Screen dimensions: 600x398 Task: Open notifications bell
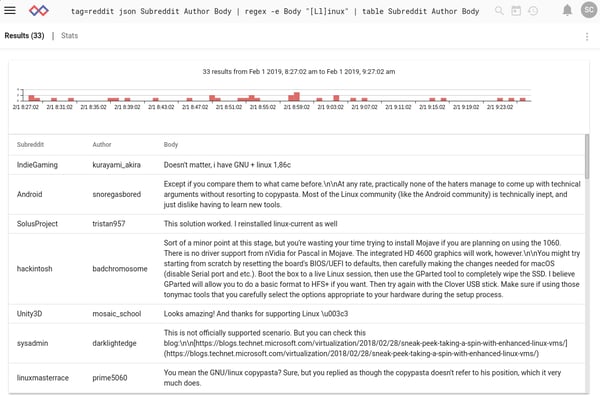pyautogui.click(x=567, y=10)
